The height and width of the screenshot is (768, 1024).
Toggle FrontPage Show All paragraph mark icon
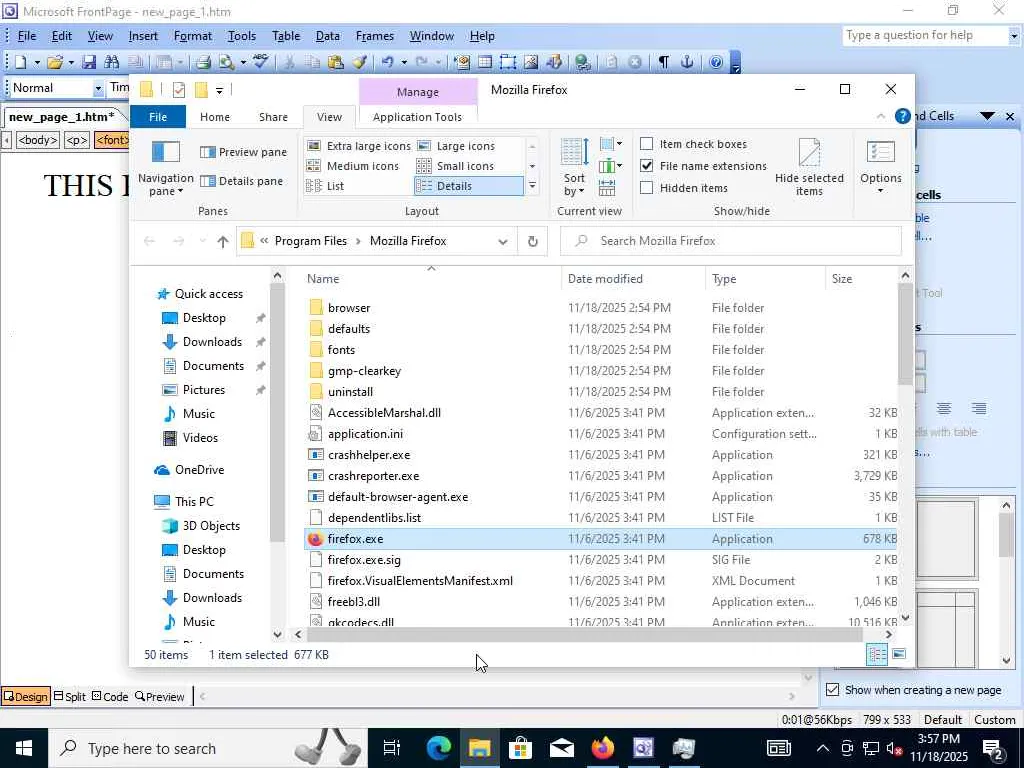[x=664, y=62]
